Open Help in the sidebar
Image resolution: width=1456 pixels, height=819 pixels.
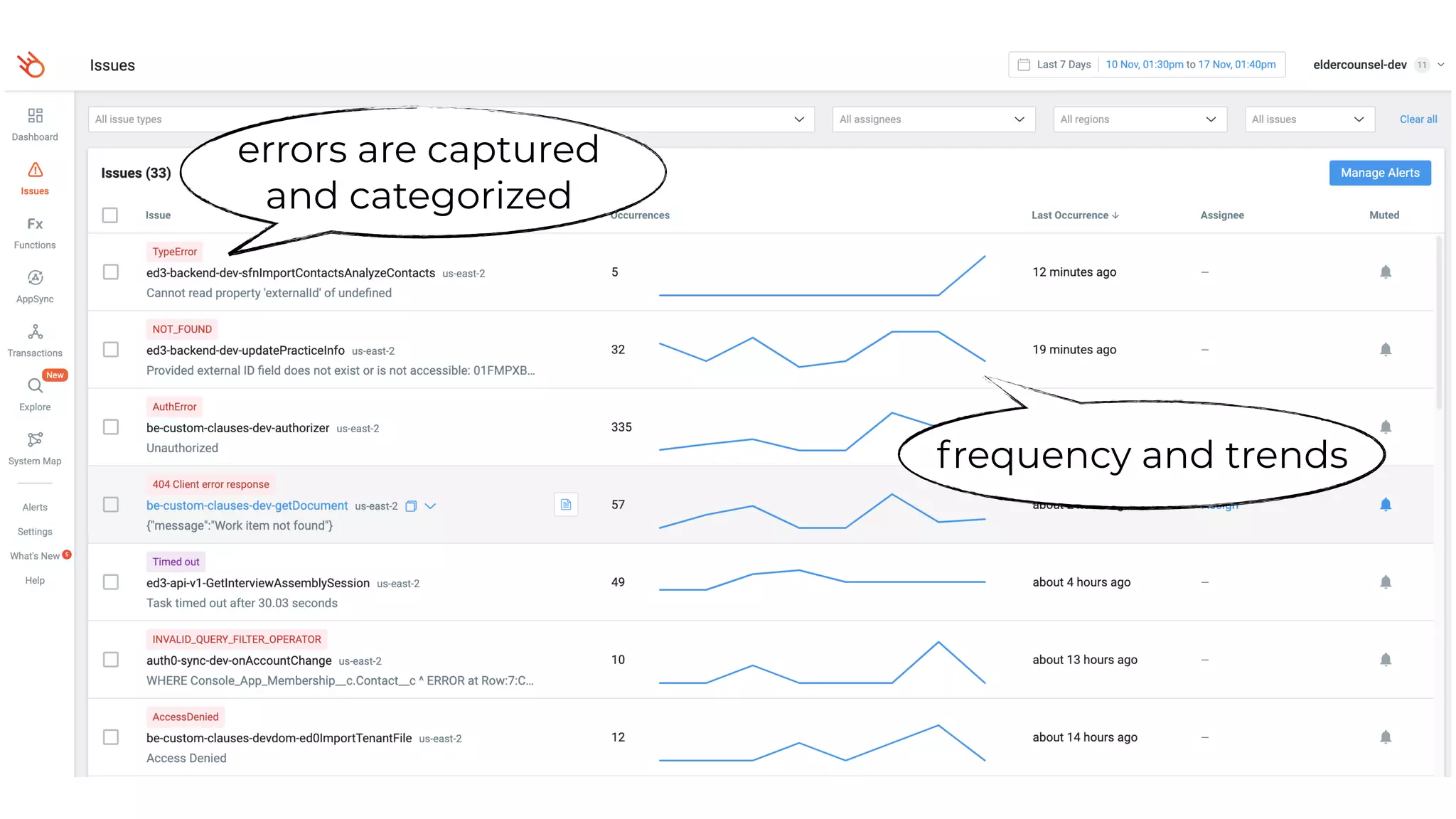(35, 580)
